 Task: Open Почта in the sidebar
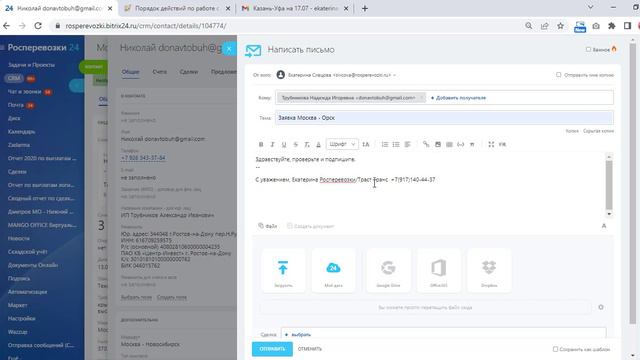[16, 105]
